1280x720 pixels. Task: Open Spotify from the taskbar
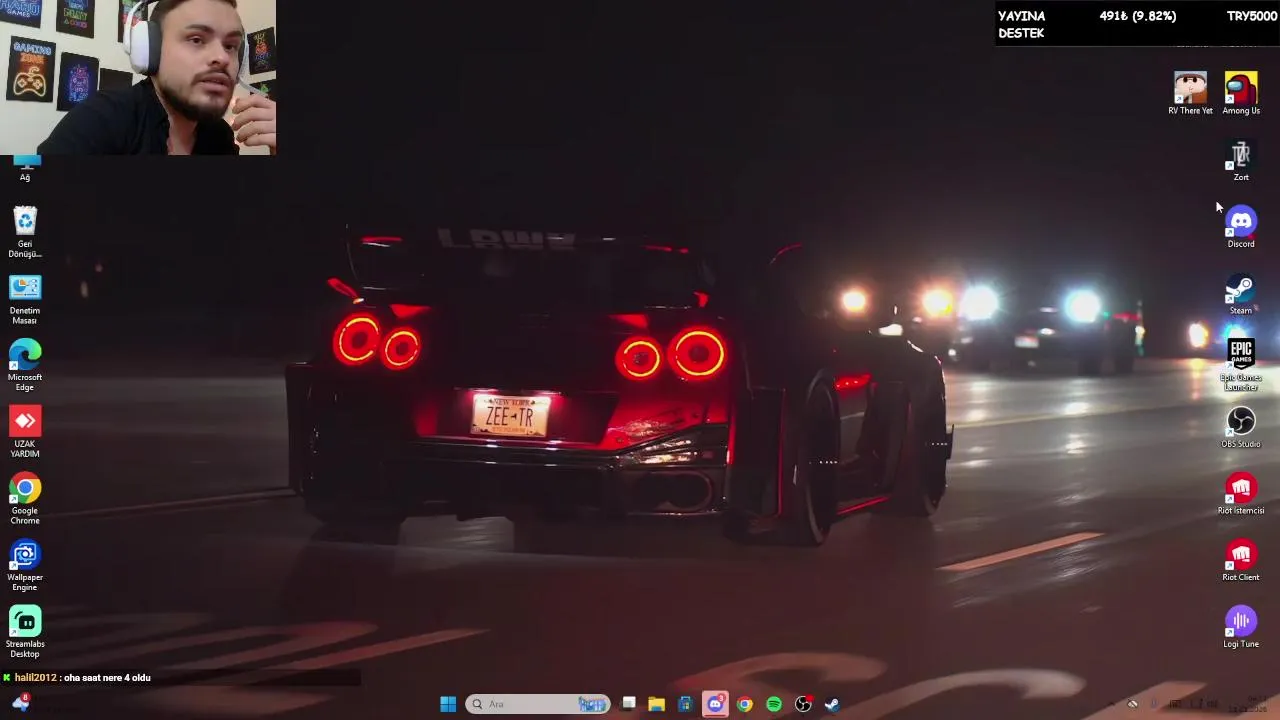(774, 704)
